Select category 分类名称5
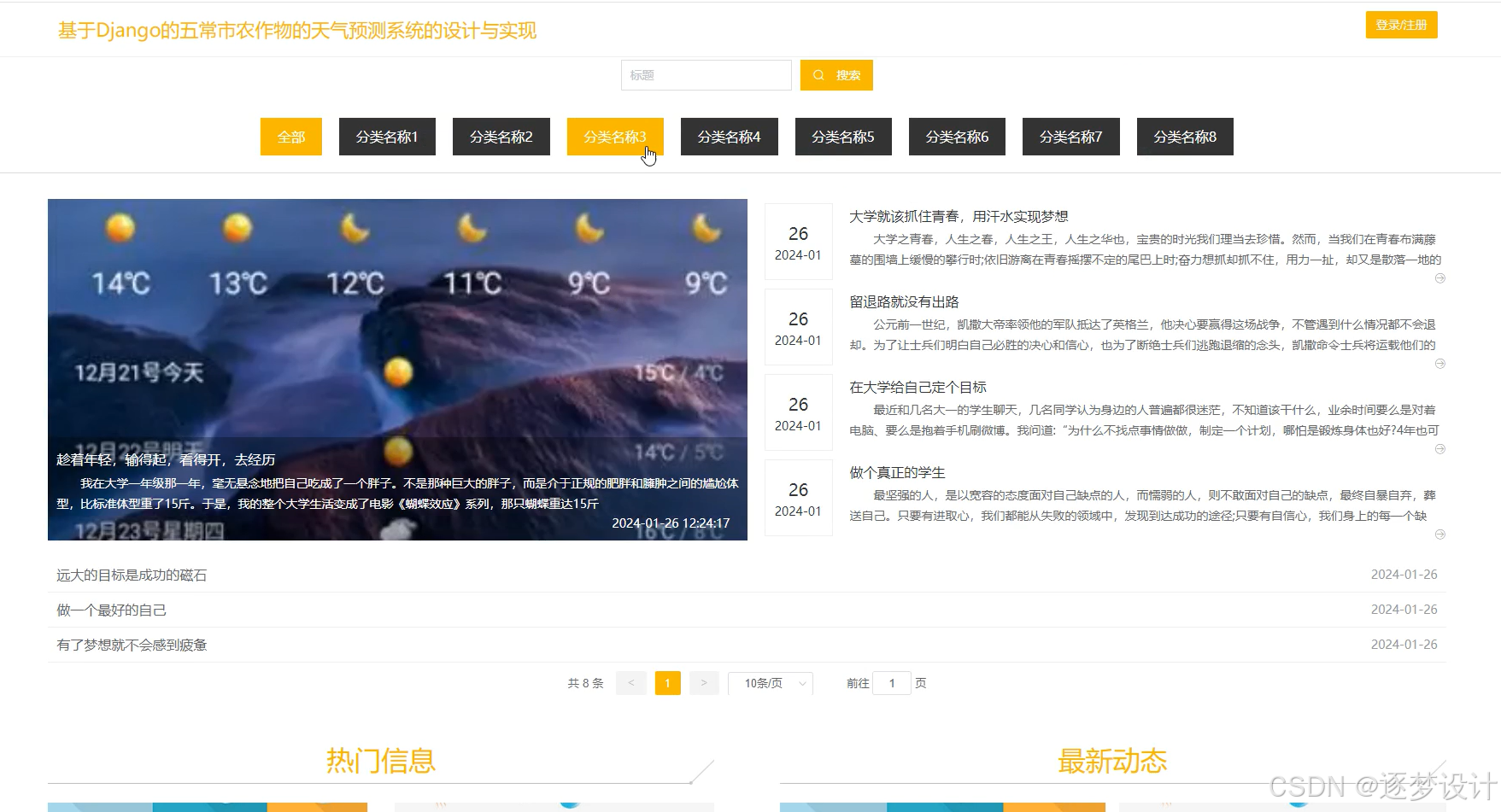The image size is (1501, 812). coord(842,137)
